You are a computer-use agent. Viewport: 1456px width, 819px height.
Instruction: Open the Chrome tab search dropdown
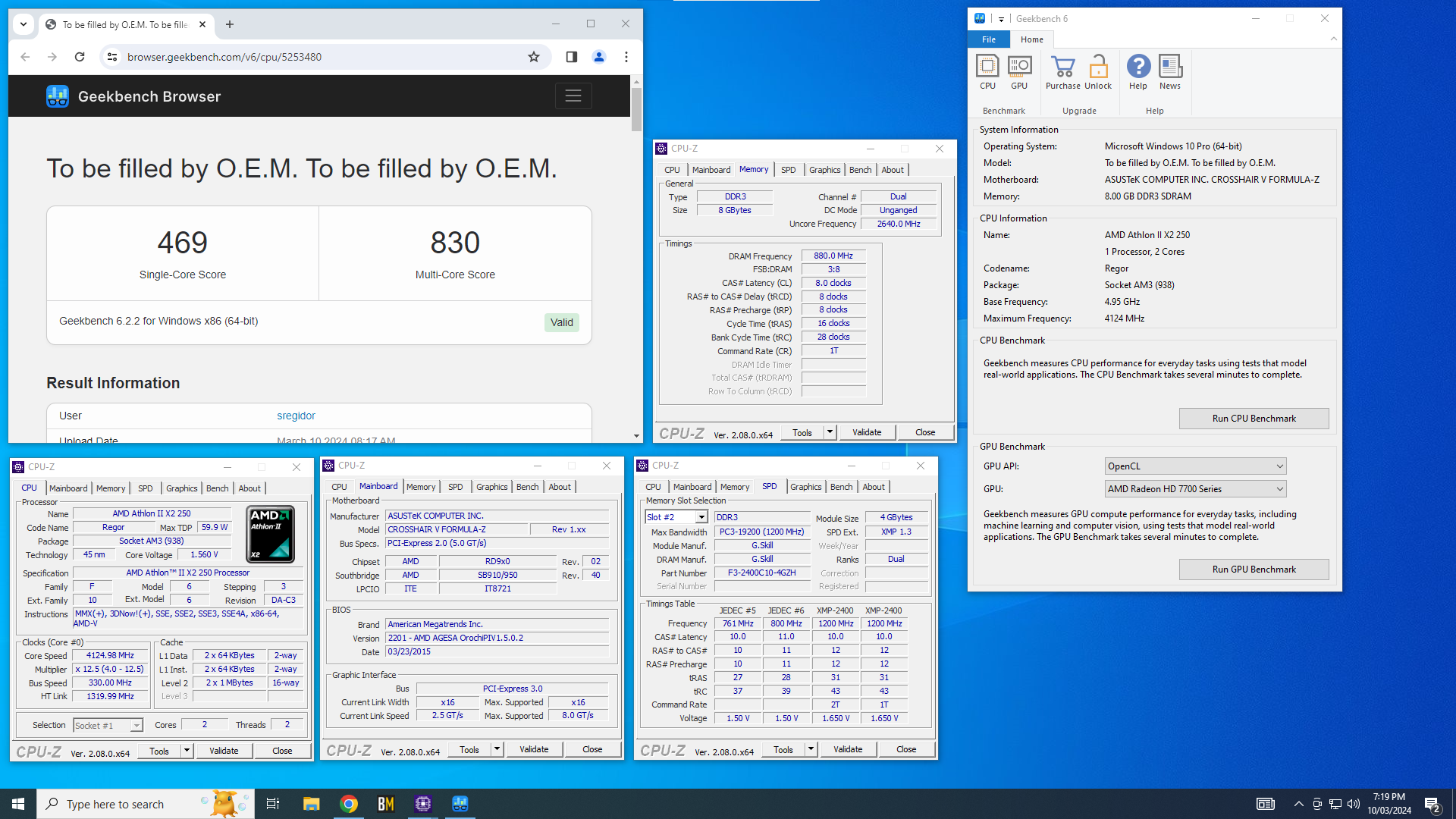click(x=24, y=24)
